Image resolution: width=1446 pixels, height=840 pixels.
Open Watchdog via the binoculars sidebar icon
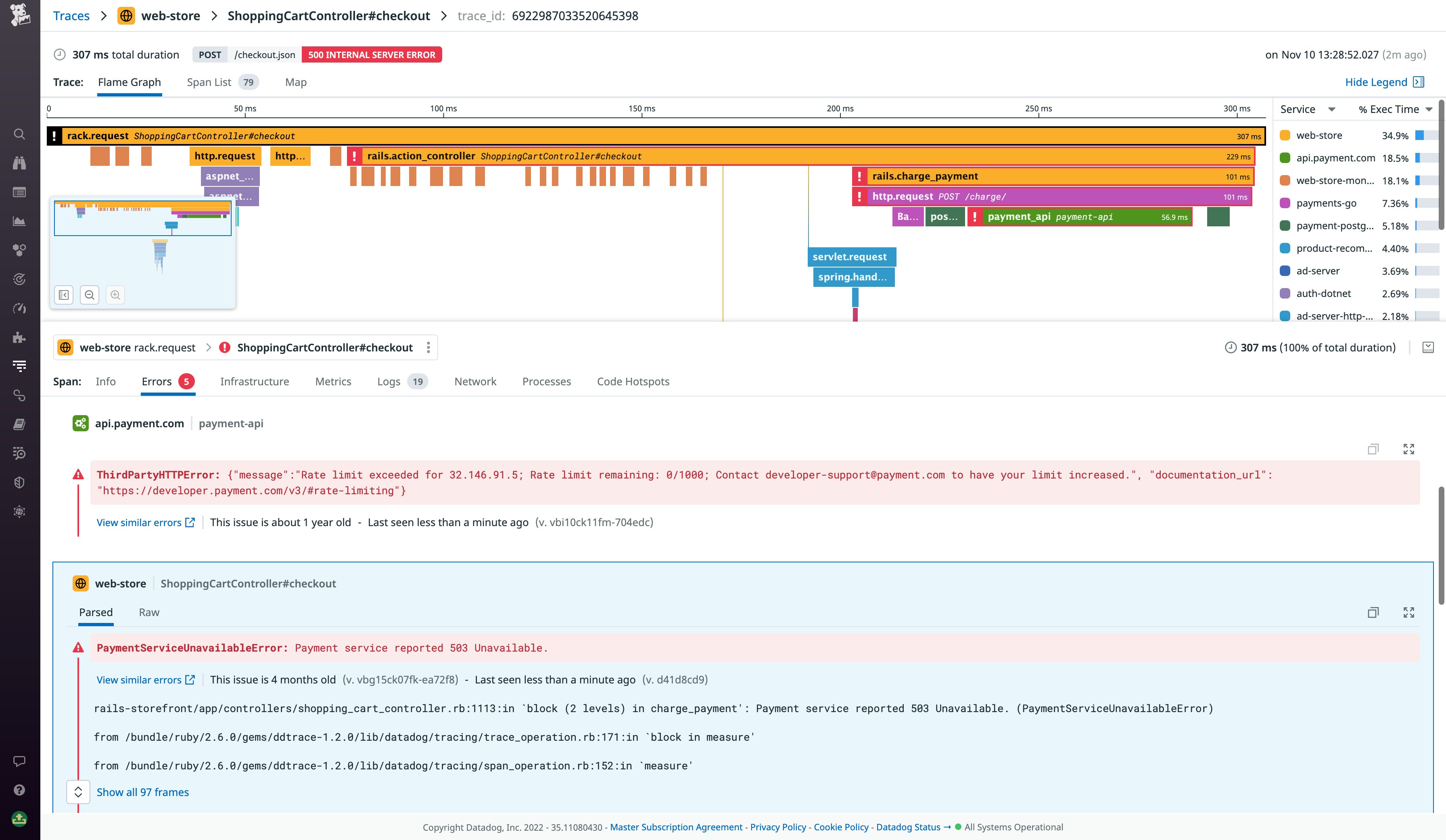coord(19,163)
